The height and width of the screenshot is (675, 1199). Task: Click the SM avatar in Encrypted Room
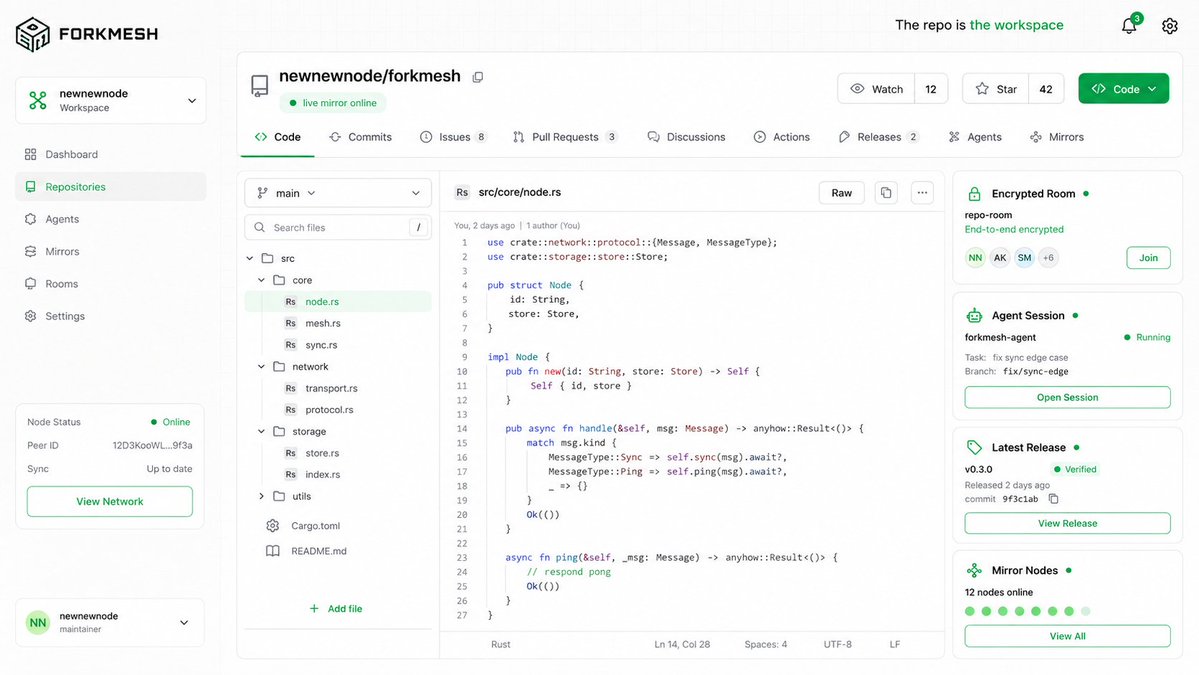(x=1024, y=258)
